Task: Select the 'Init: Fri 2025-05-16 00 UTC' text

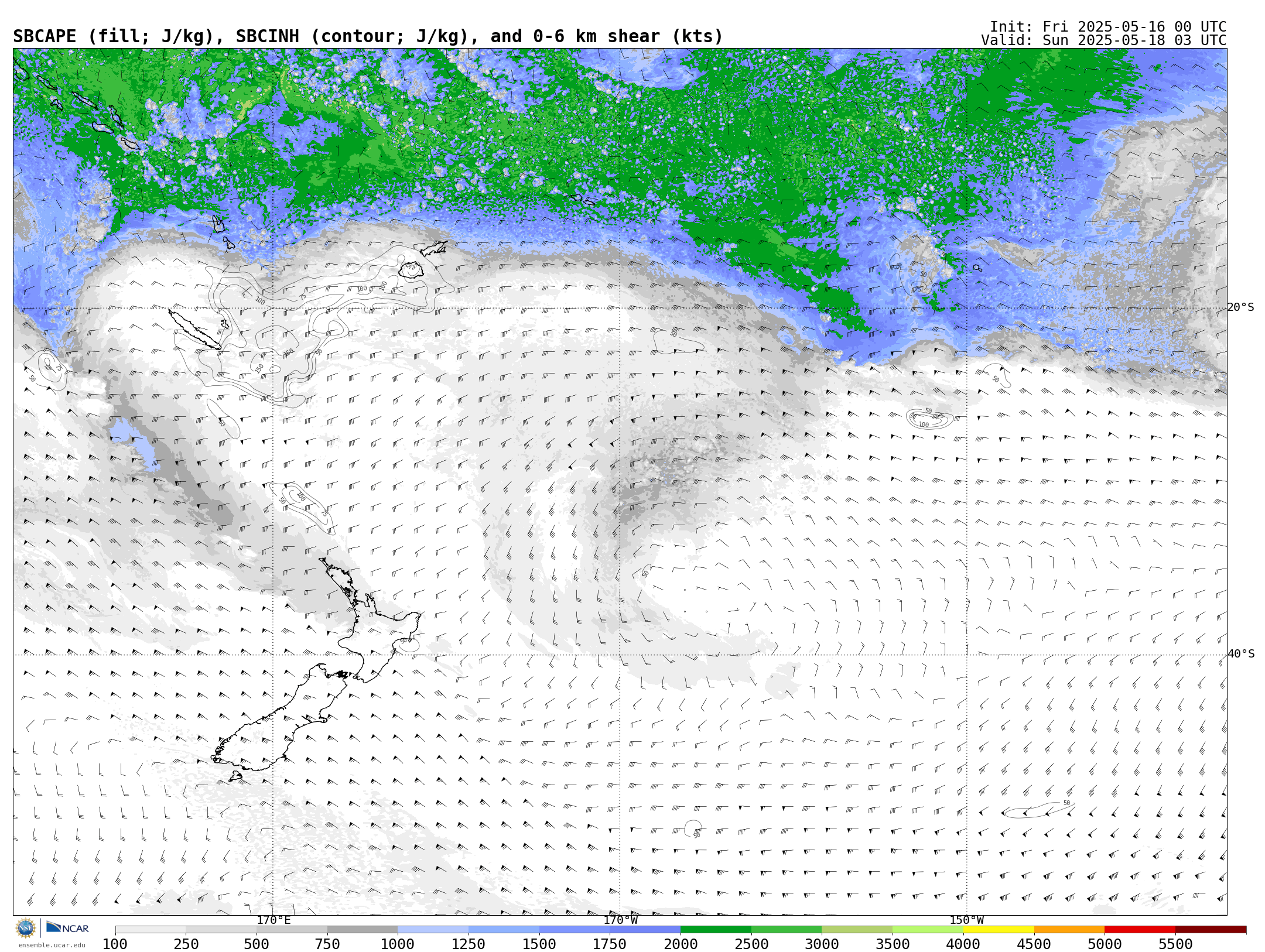Action: [1108, 27]
